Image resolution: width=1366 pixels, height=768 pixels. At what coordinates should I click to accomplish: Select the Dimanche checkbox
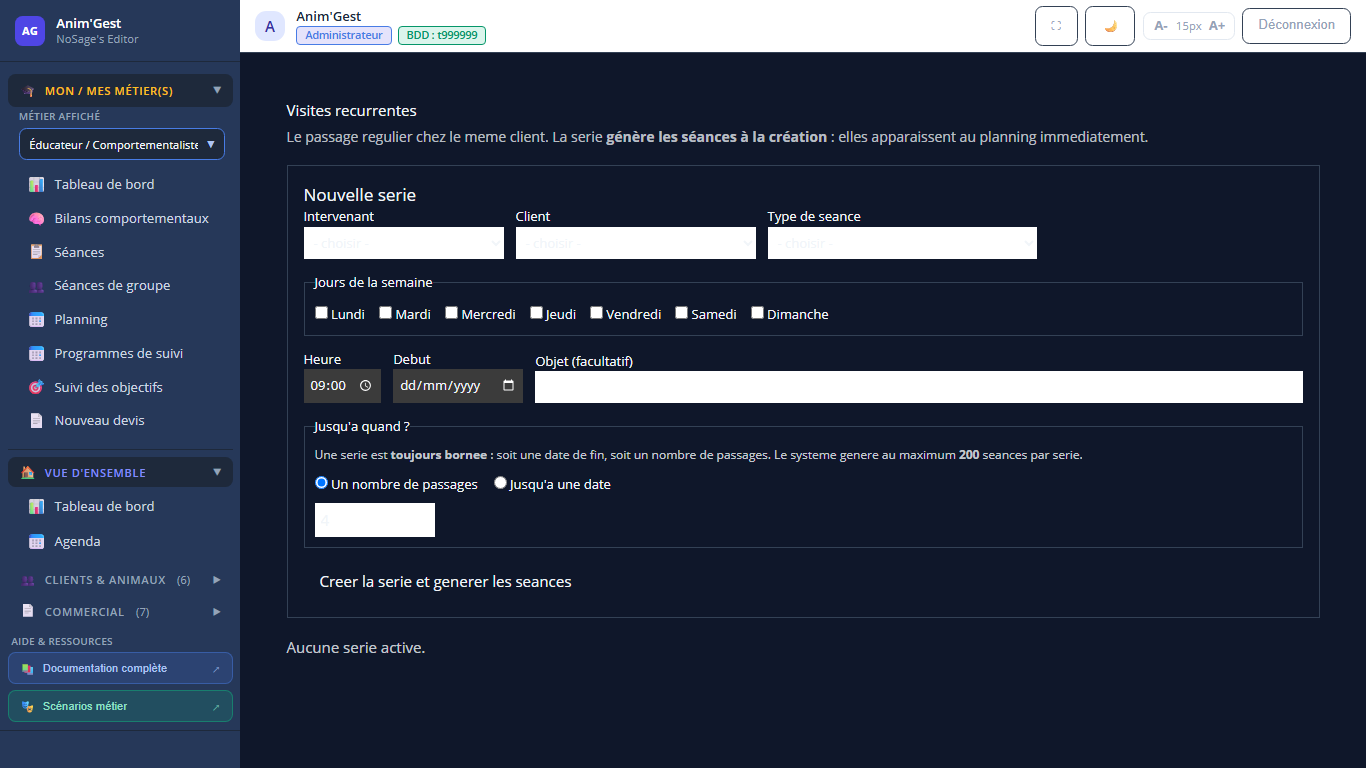[x=758, y=313]
